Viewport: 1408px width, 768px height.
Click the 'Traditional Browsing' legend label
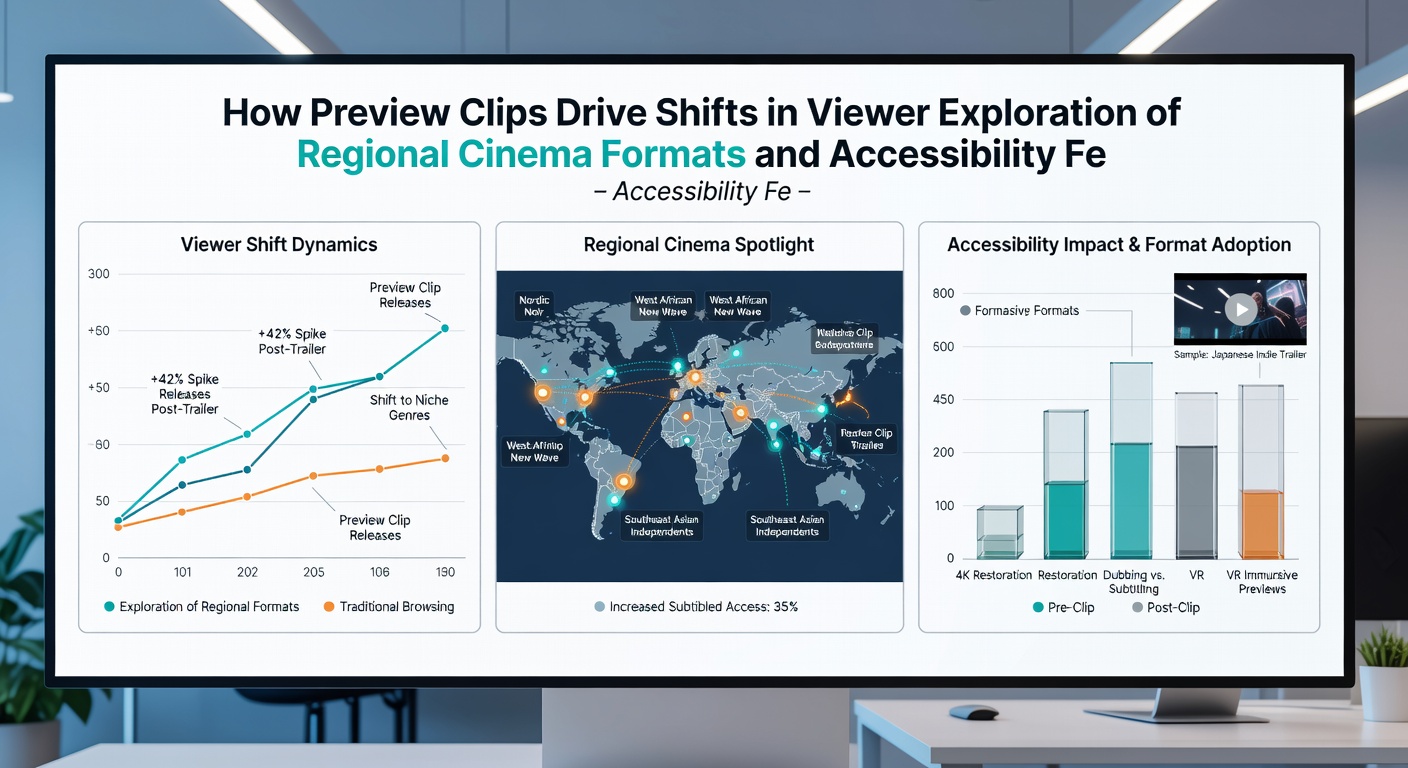(x=397, y=606)
